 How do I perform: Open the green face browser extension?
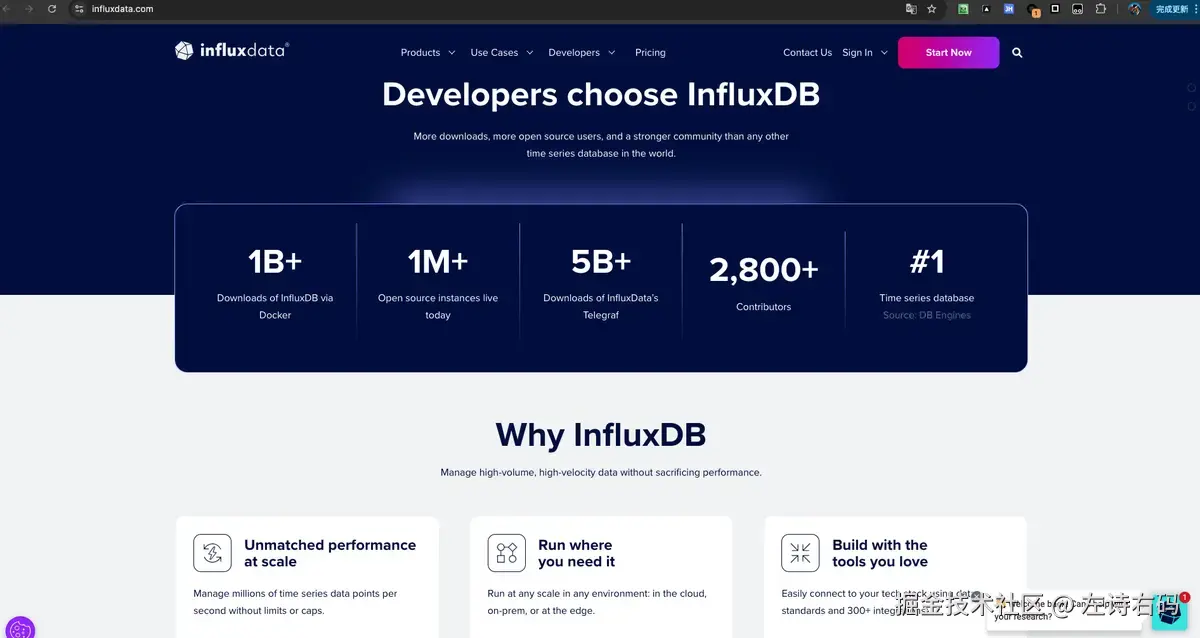(x=963, y=9)
